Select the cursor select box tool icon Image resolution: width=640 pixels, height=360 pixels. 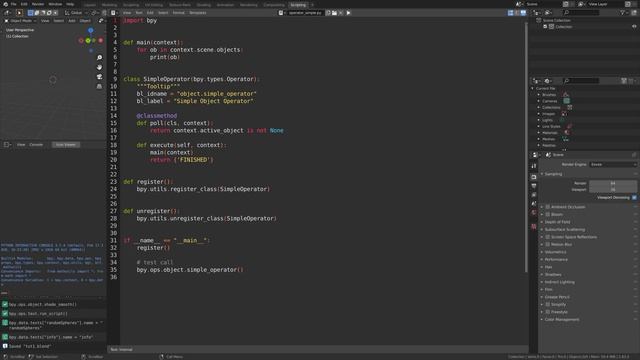click(19, 13)
